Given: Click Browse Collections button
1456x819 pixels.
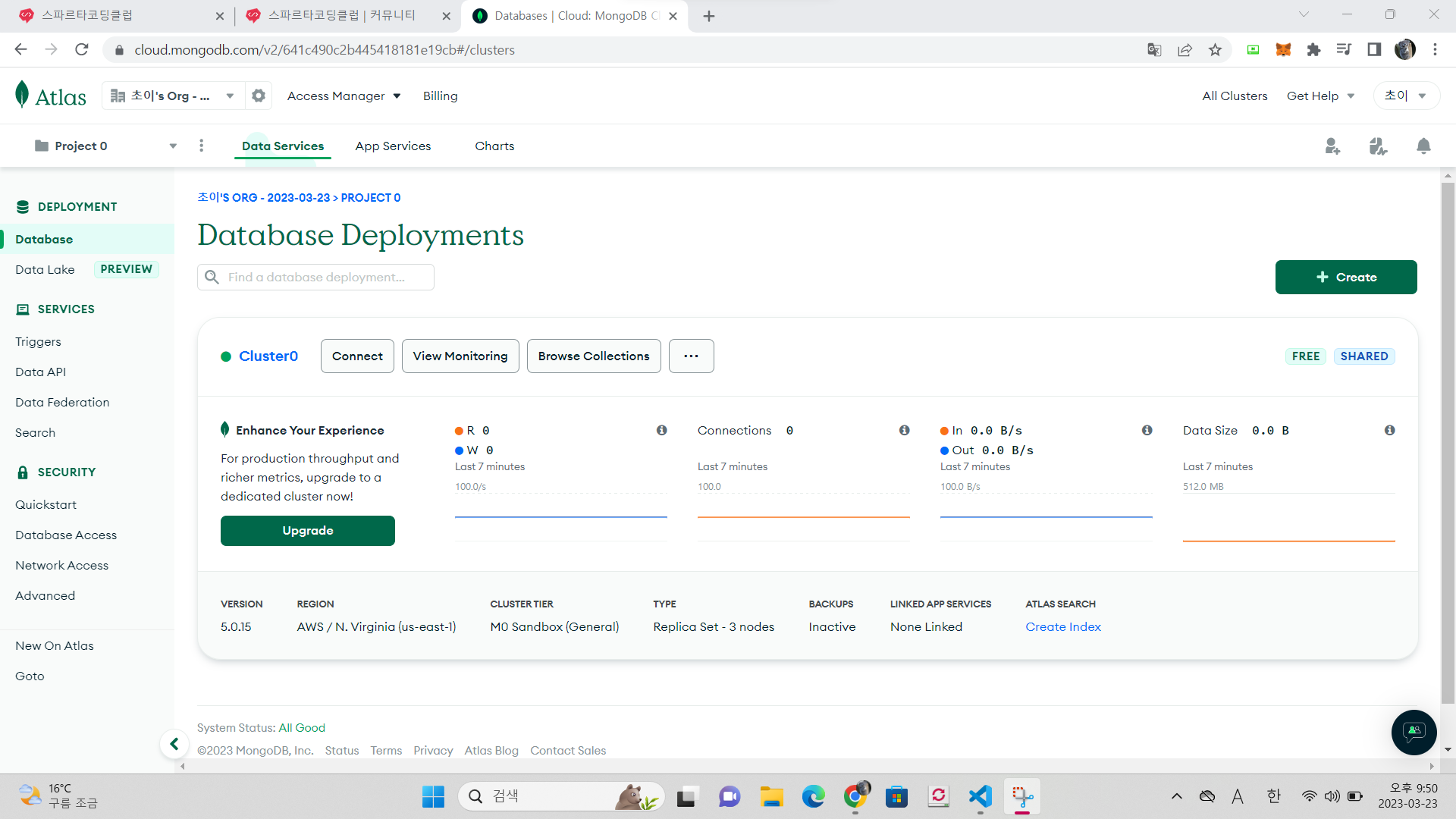Looking at the screenshot, I should pos(594,356).
